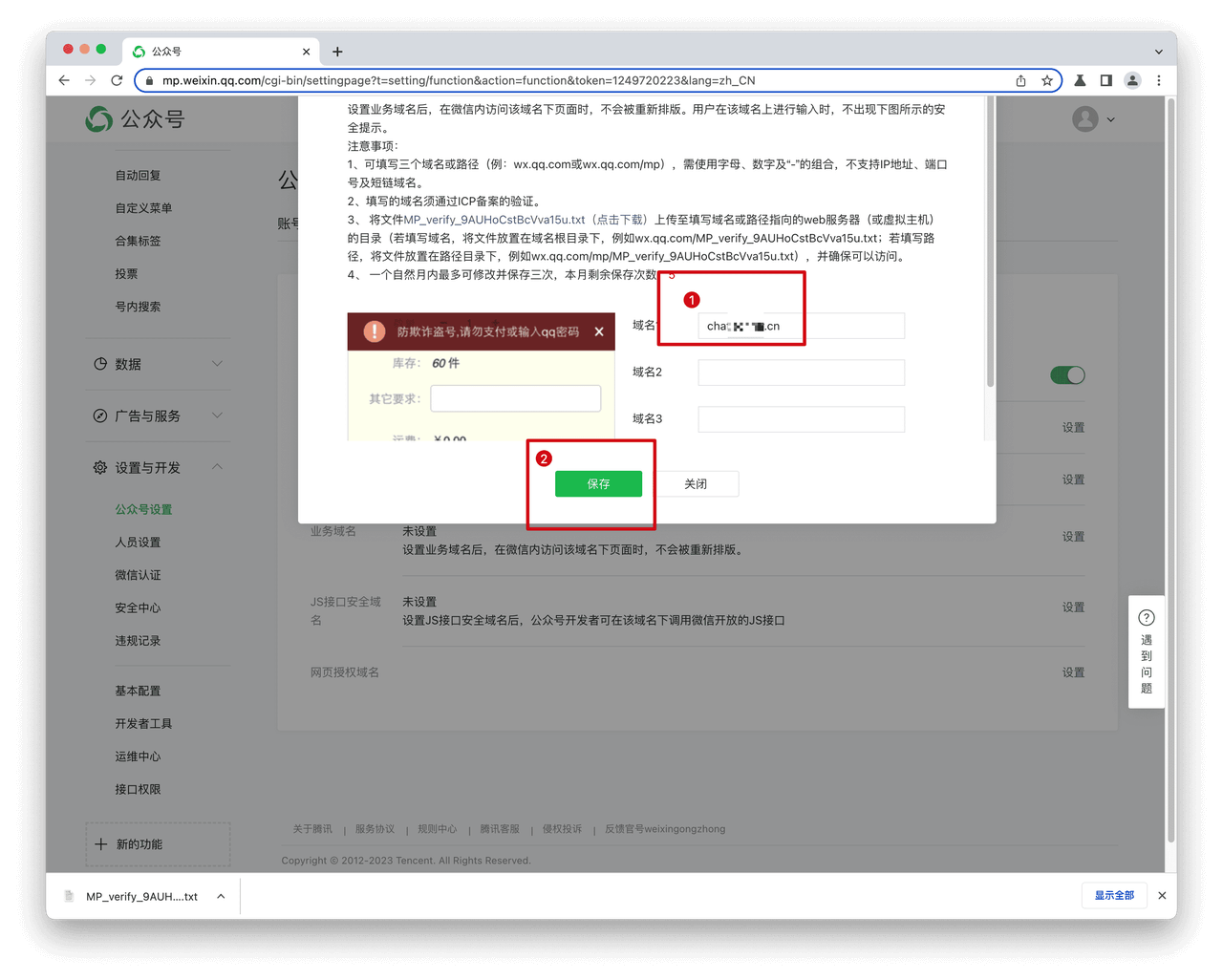Click the 保存 save button
Screen dimensions: 1223x980
coord(598,483)
